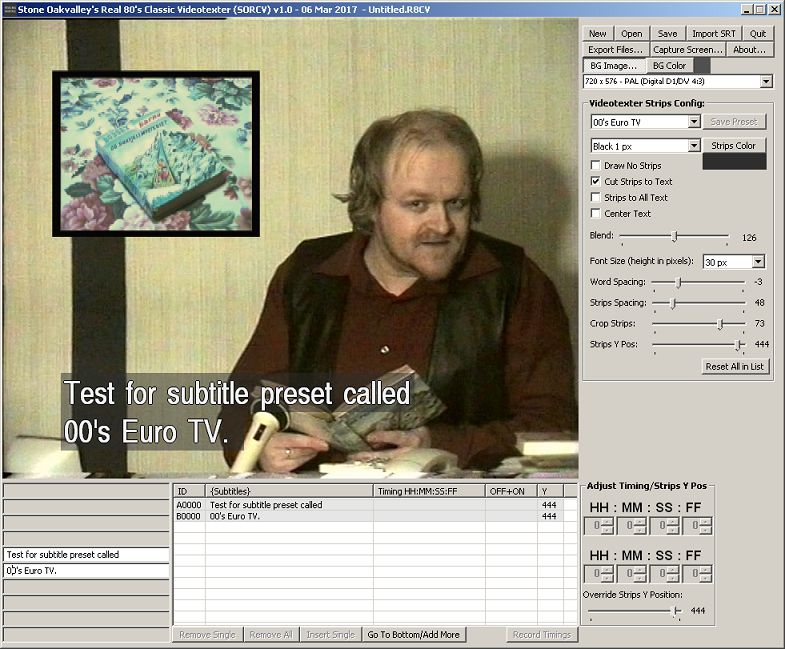Open a file with the Open button
The width and height of the screenshot is (785, 649).
point(631,33)
